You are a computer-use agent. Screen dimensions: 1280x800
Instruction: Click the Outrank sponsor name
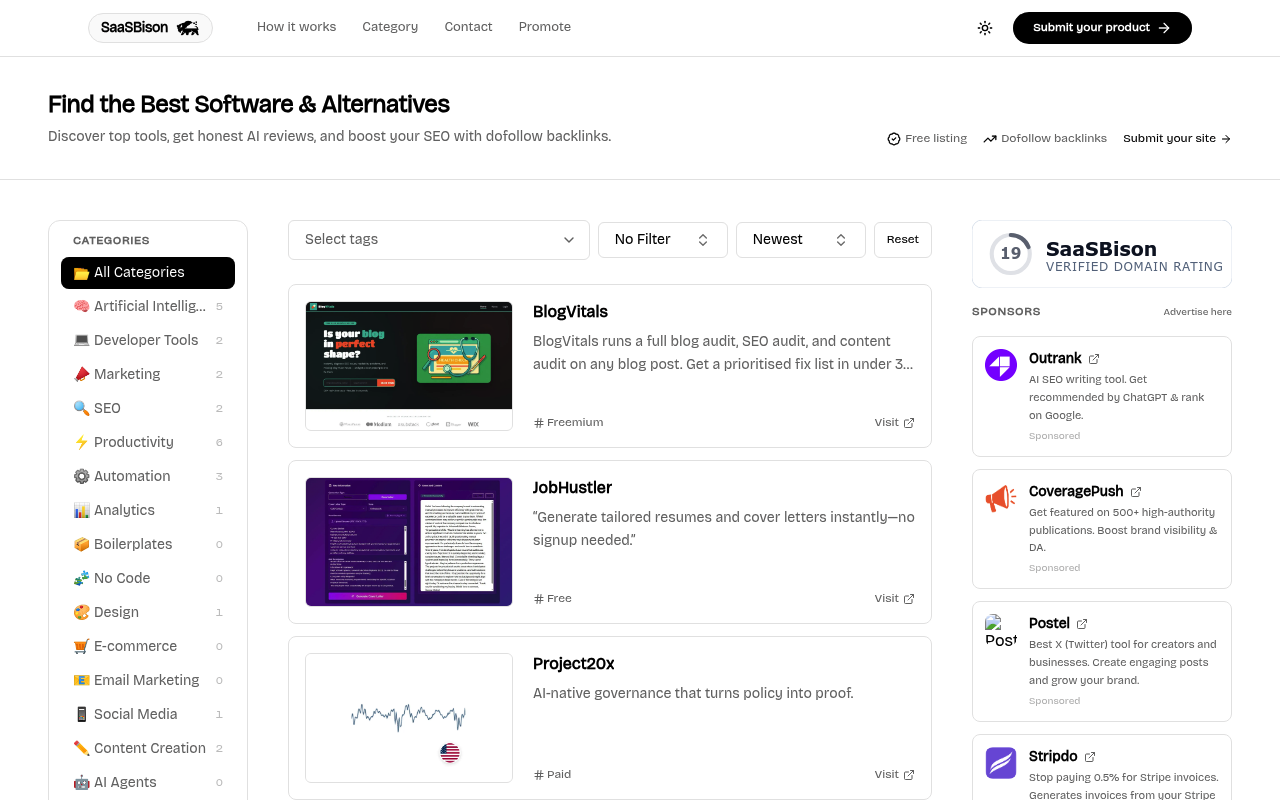[x=1055, y=359]
